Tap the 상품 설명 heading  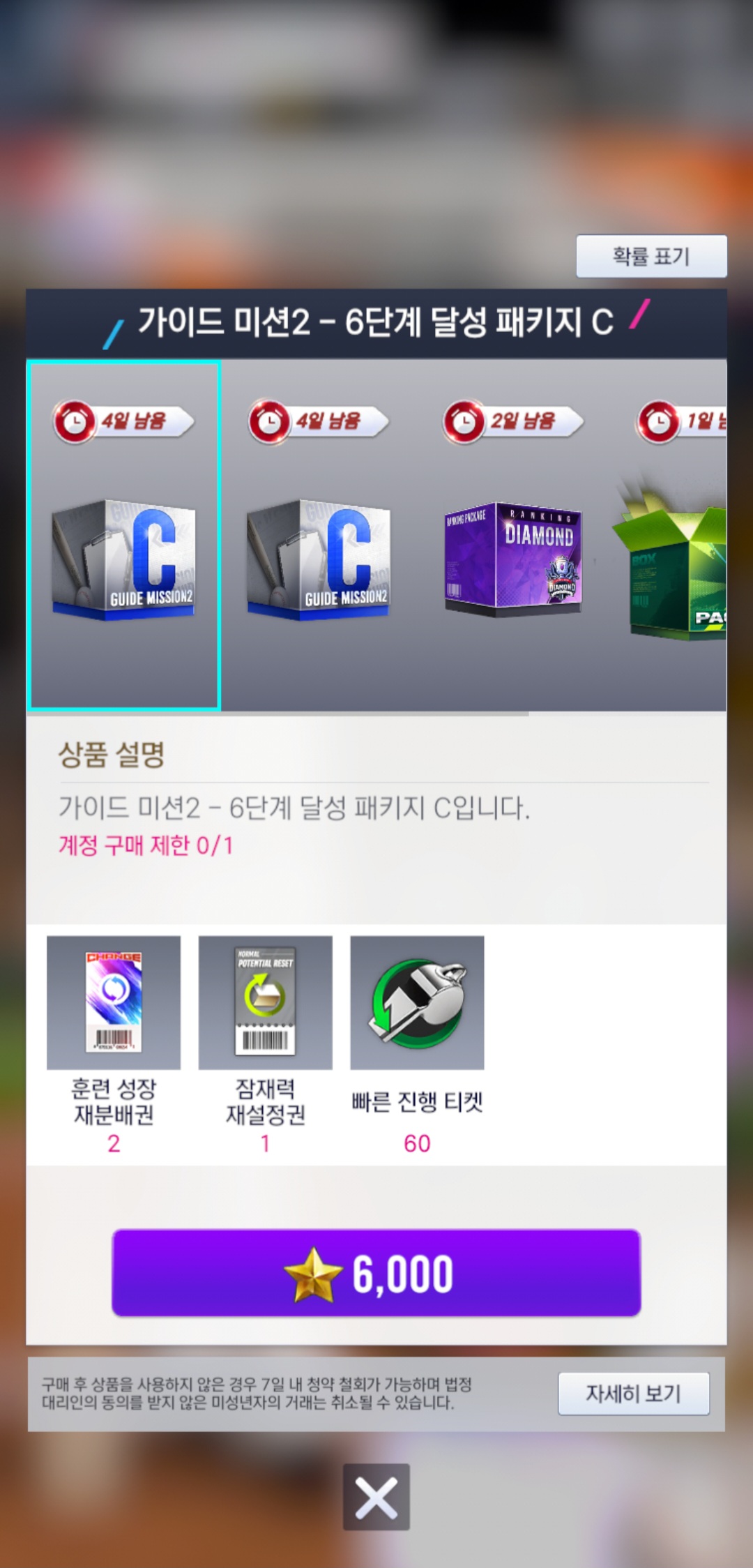[x=112, y=754]
